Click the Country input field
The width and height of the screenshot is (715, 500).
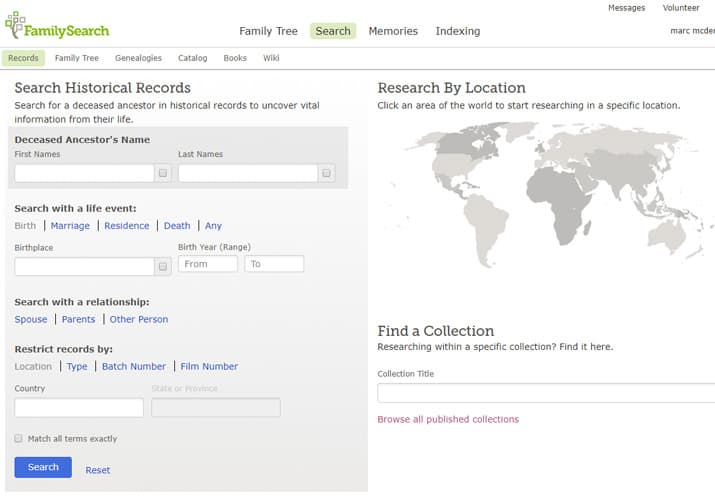pyautogui.click(x=79, y=407)
